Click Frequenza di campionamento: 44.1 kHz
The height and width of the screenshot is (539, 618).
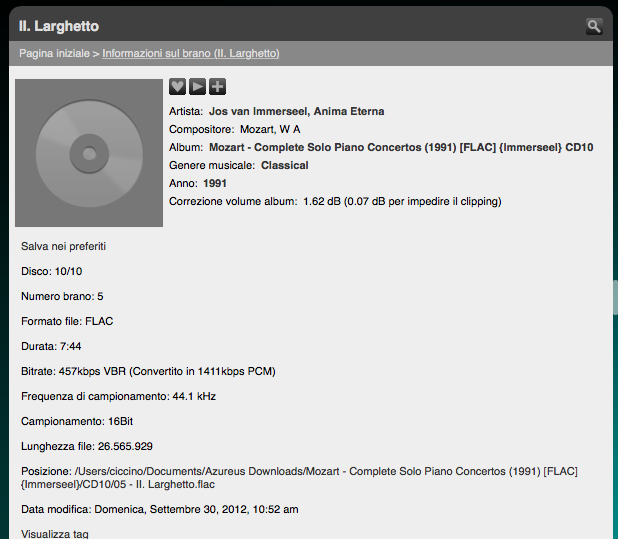[x=119, y=396]
